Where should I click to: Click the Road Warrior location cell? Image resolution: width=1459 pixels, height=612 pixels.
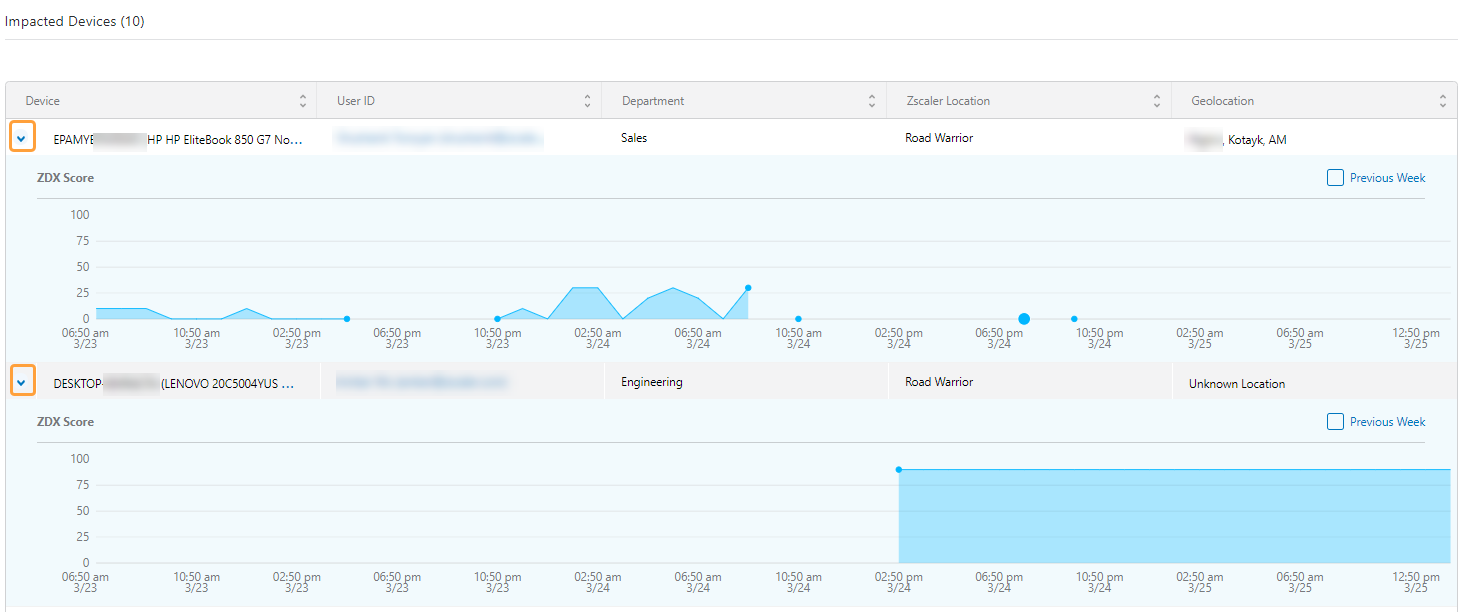point(939,137)
